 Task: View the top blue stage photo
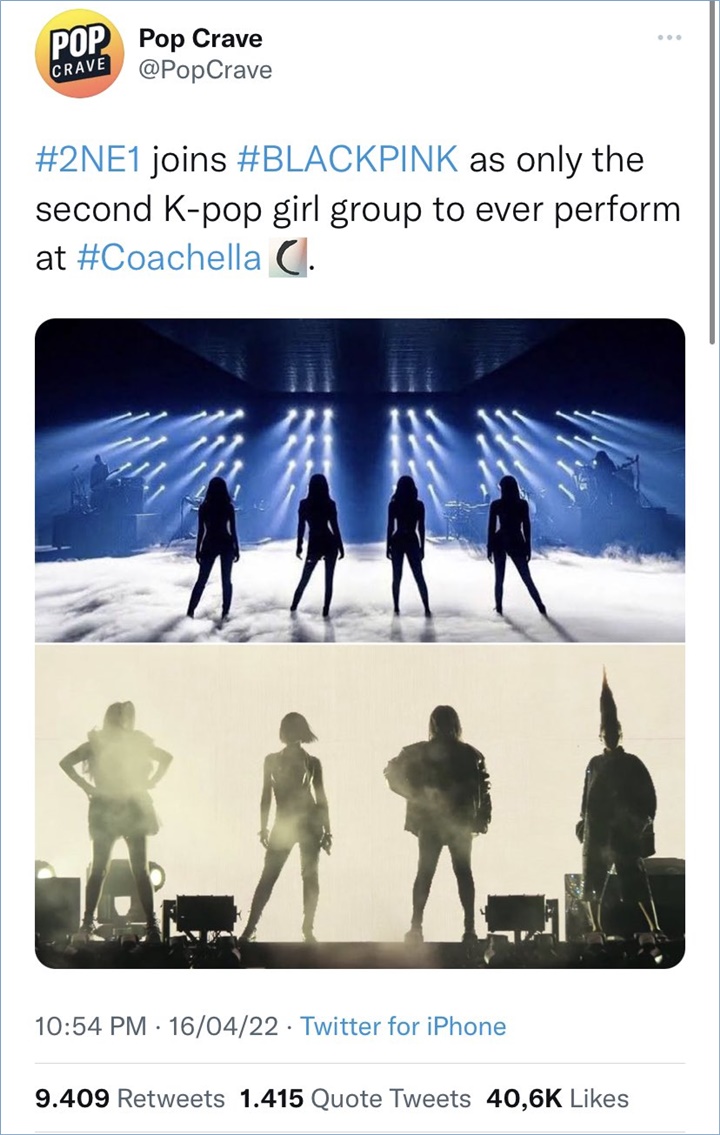360,480
